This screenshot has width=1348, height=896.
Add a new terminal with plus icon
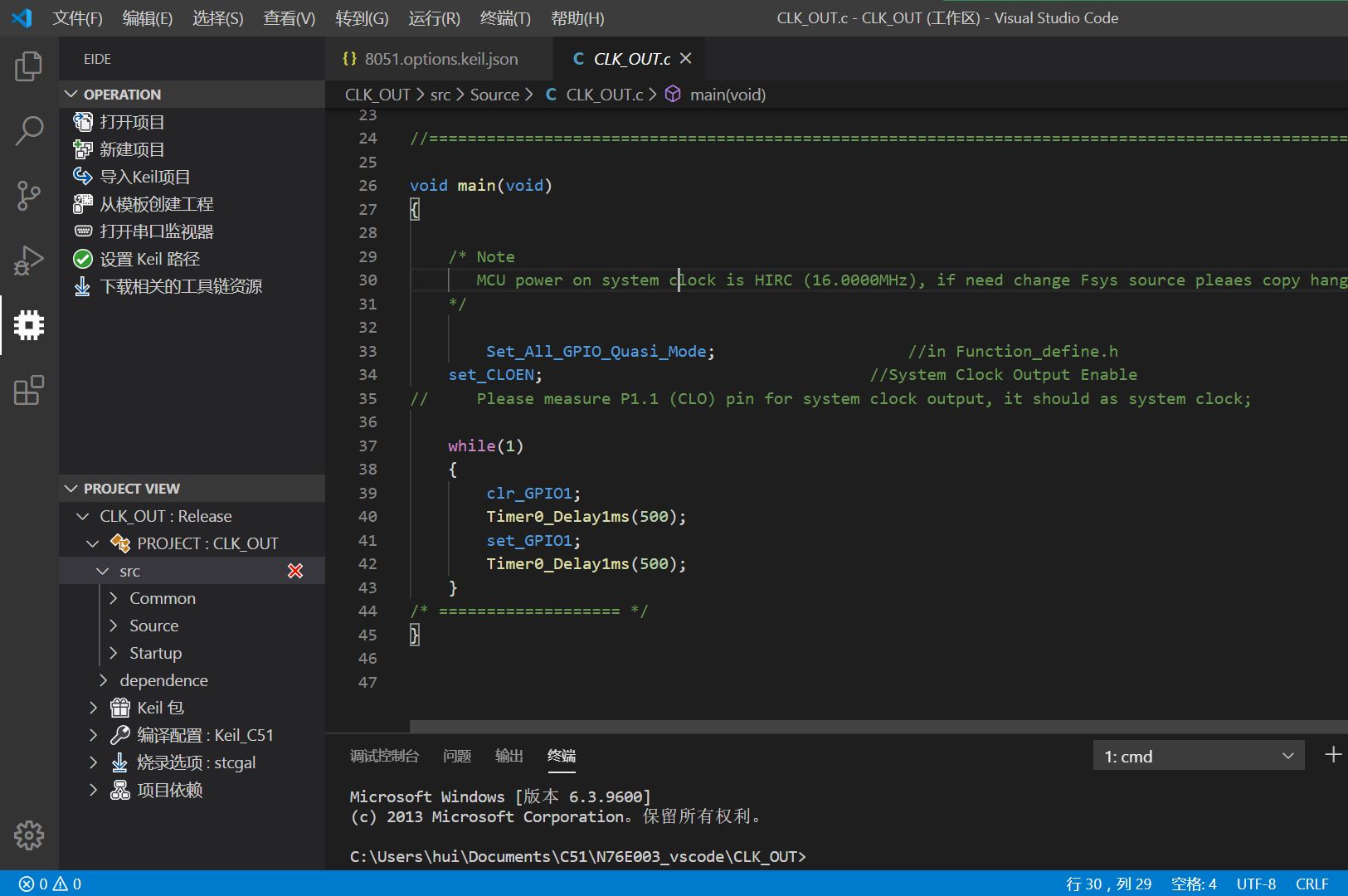(x=1333, y=755)
